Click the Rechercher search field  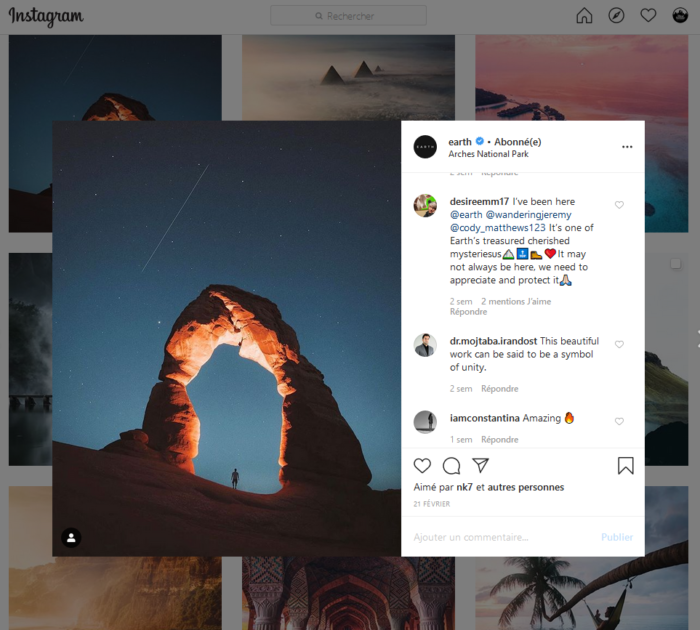coord(348,16)
